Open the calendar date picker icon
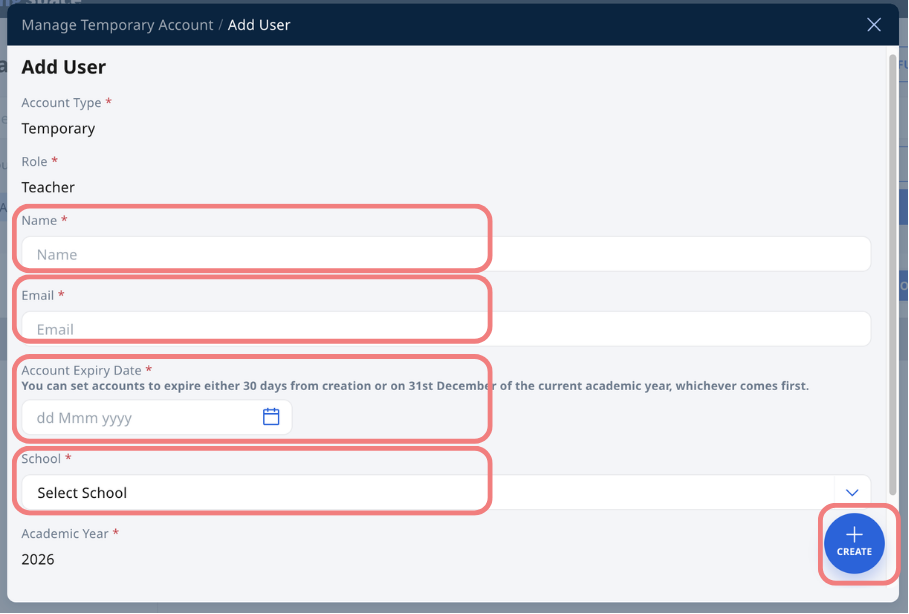This screenshot has height=614, width=909. [271, 417]
